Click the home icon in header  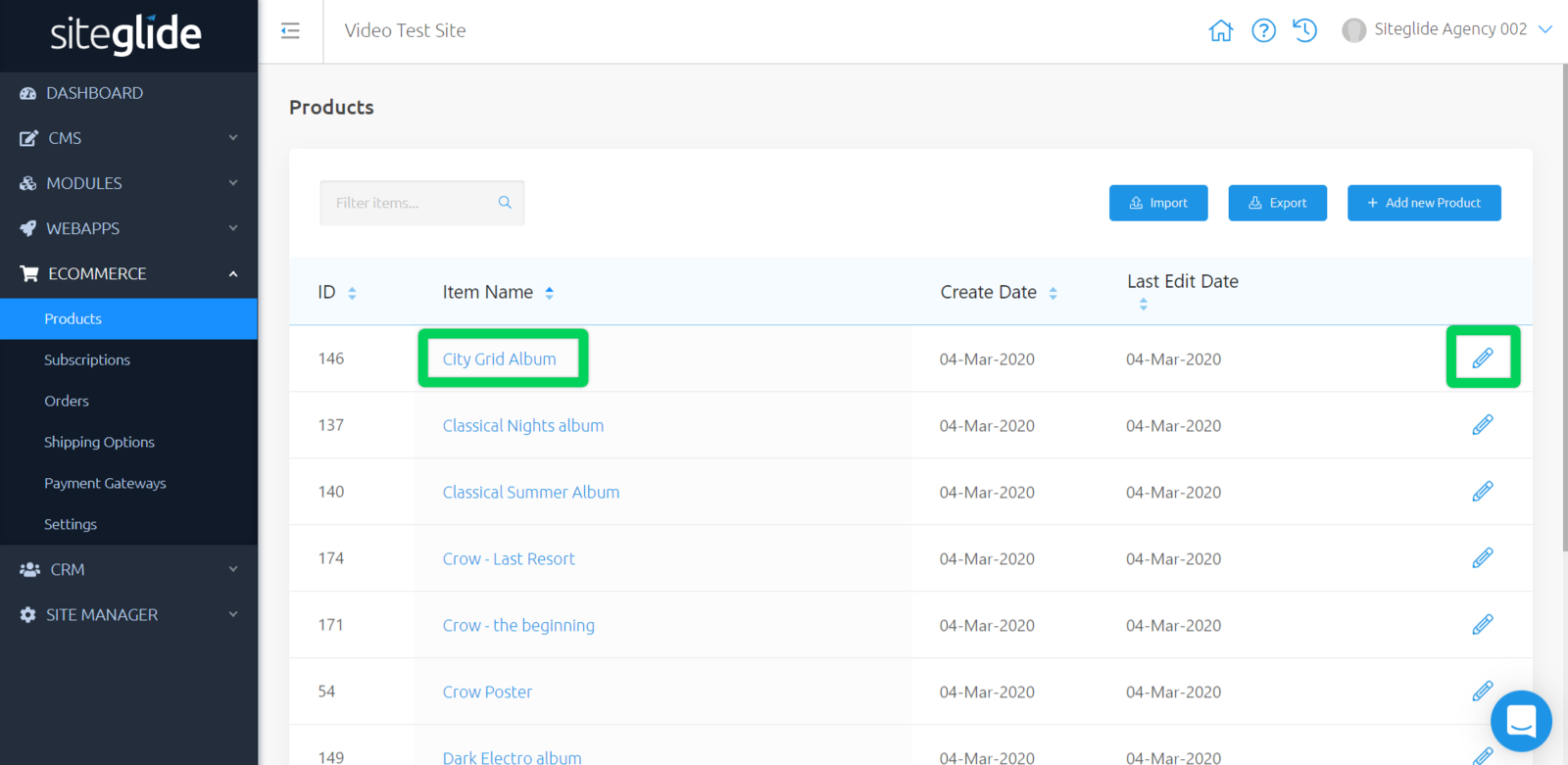click(1220, 30)
